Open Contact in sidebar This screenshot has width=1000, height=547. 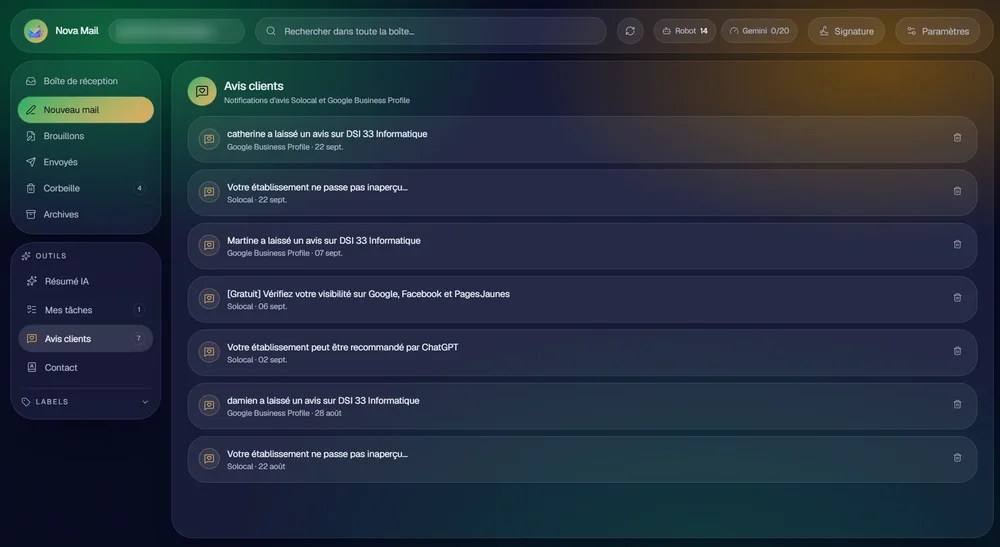click(85, 367)
